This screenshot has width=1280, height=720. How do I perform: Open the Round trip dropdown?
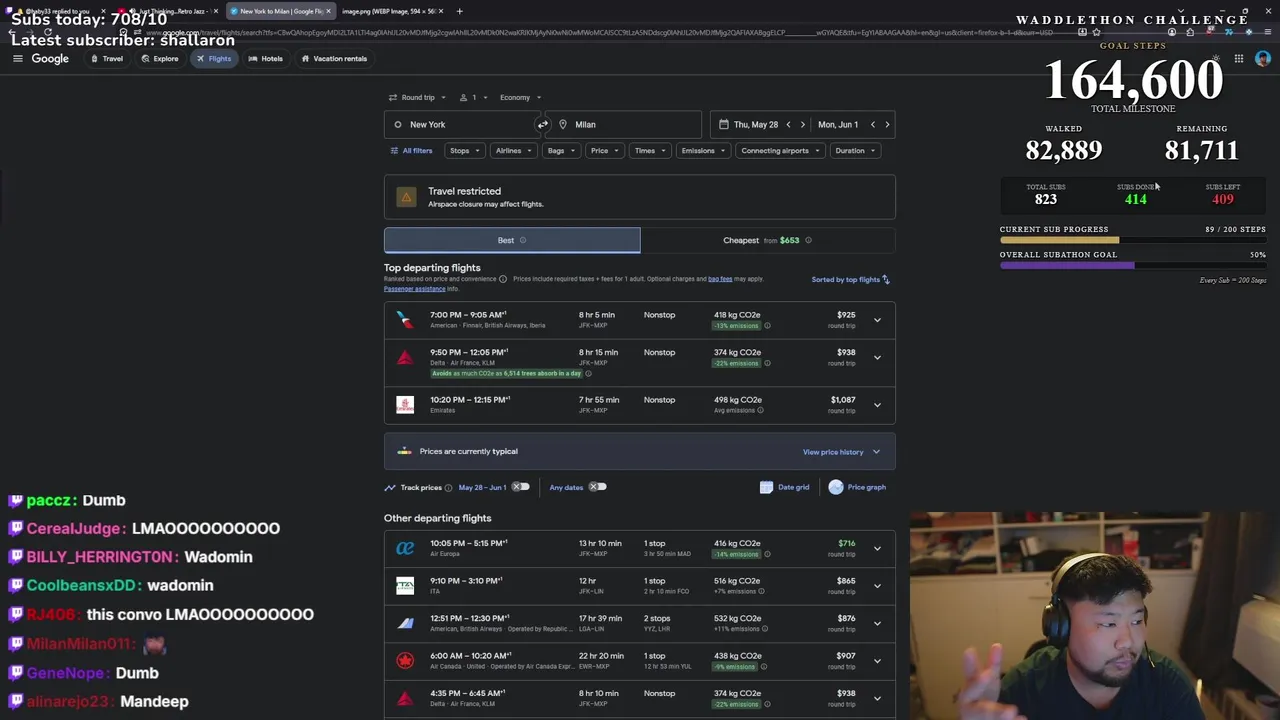click(x=417, y=97)
